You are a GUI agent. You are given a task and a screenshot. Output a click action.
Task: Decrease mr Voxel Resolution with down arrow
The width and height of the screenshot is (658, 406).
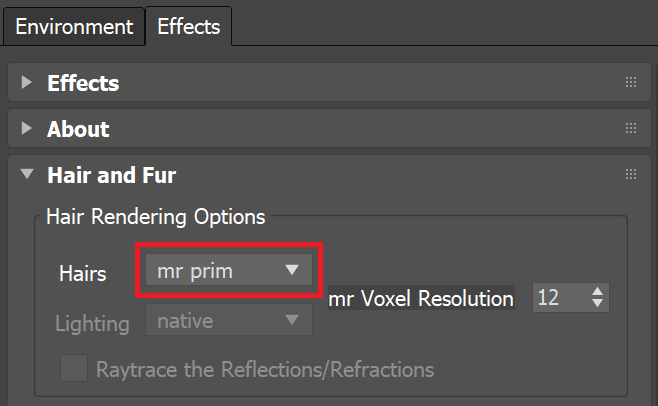pos(598,303)
